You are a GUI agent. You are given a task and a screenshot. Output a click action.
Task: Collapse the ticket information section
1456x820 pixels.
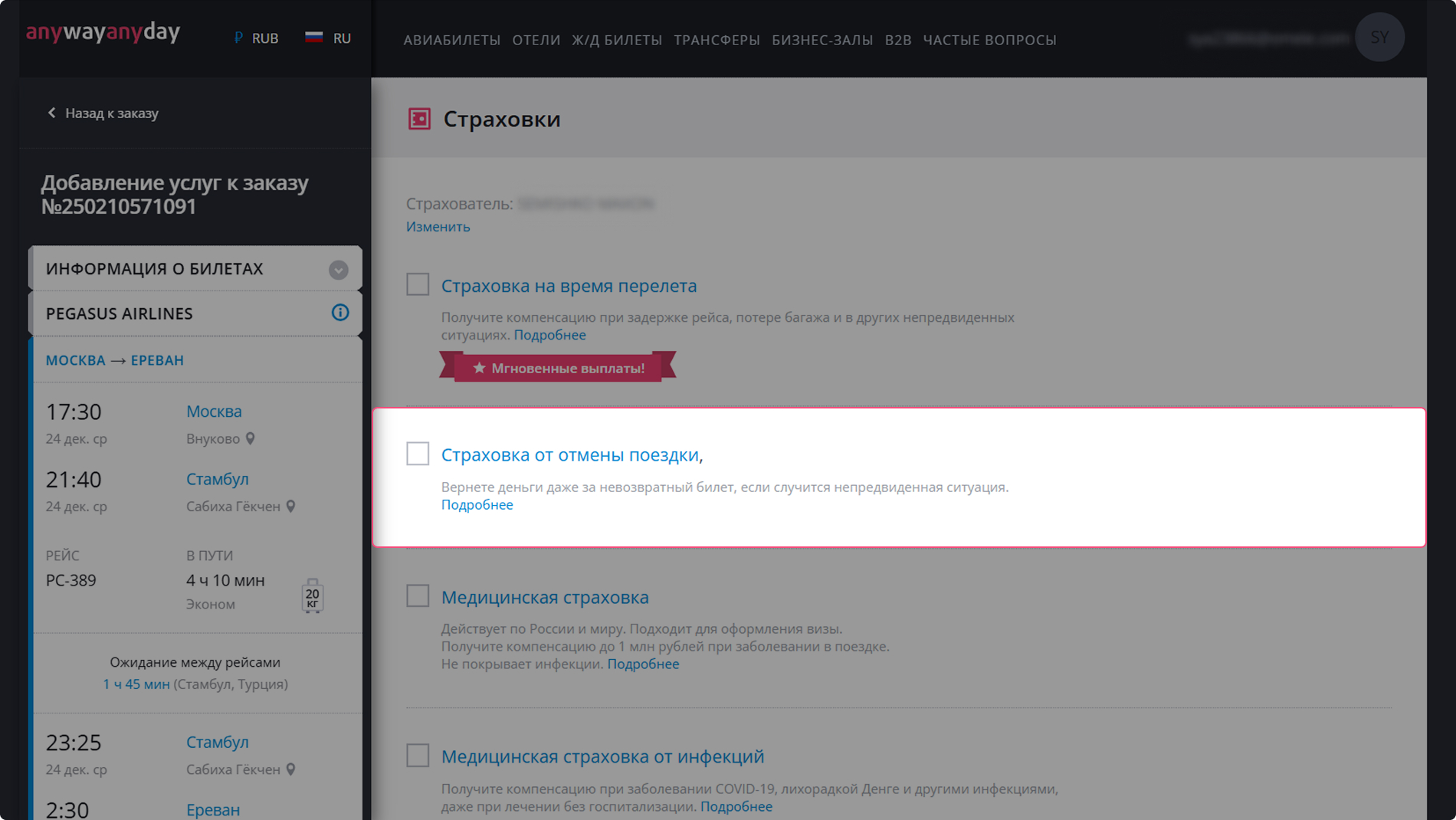point(338,270)
